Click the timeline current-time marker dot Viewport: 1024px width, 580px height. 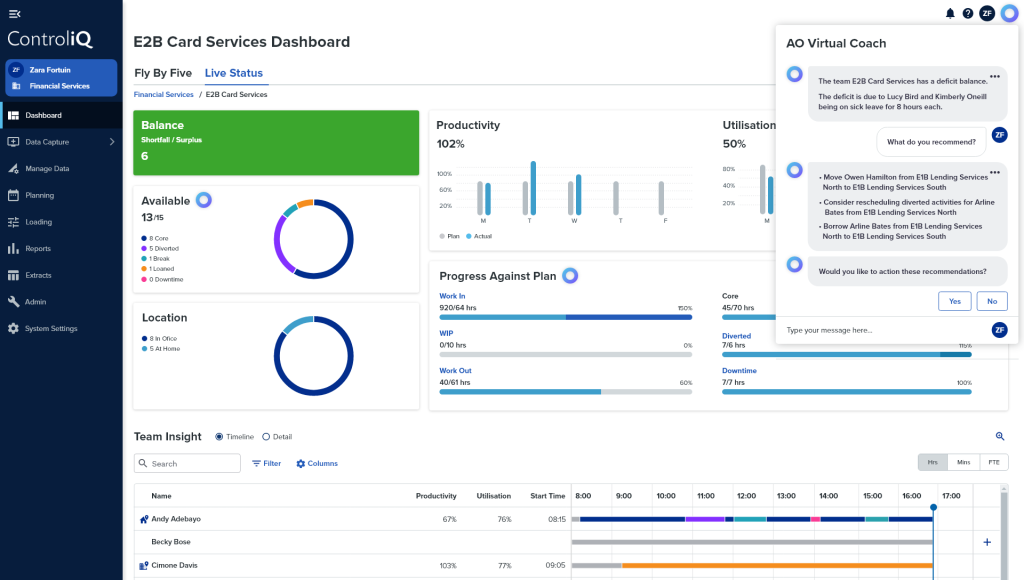[x=933, y=508]
